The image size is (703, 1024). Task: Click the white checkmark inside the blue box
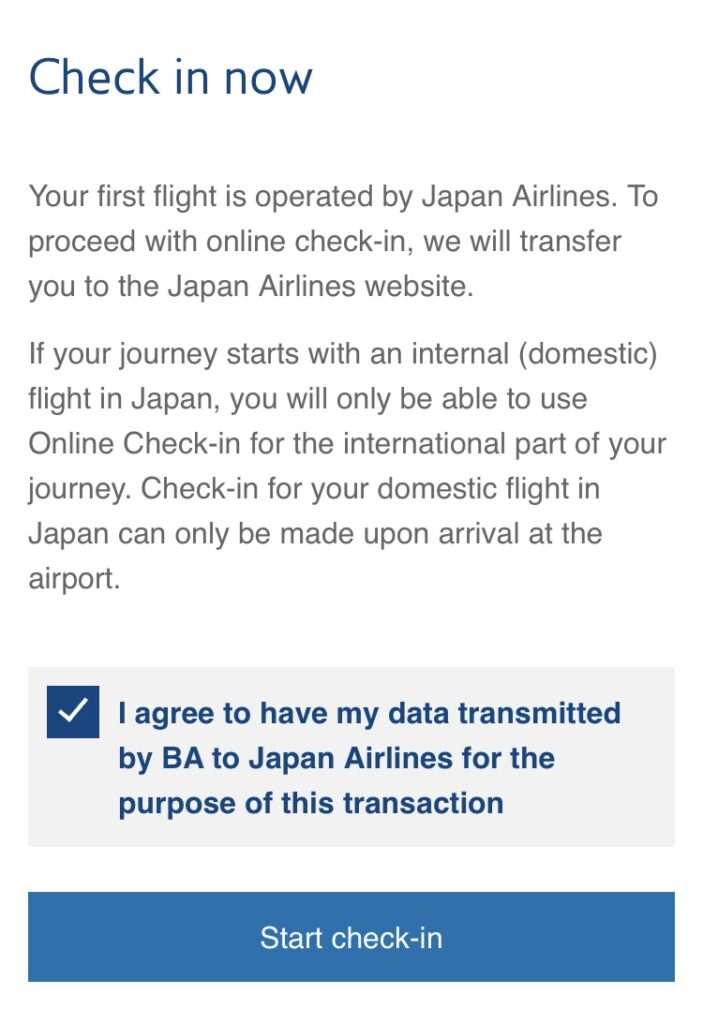73,711
